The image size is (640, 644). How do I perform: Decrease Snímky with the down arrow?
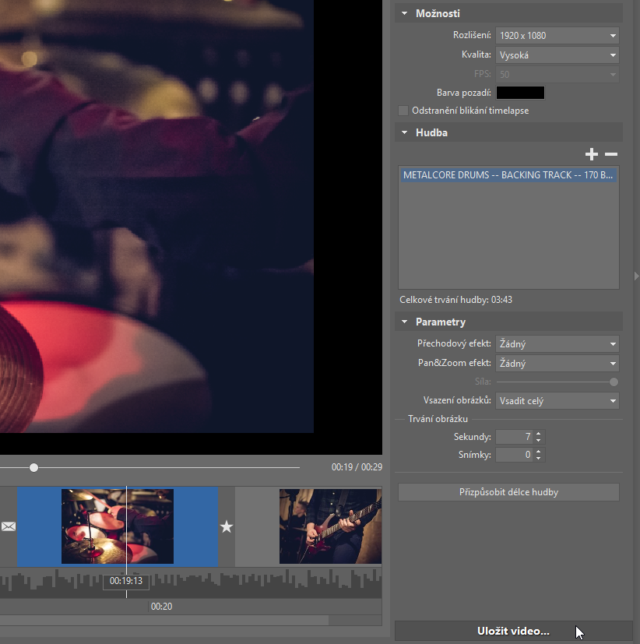point(539,458)
